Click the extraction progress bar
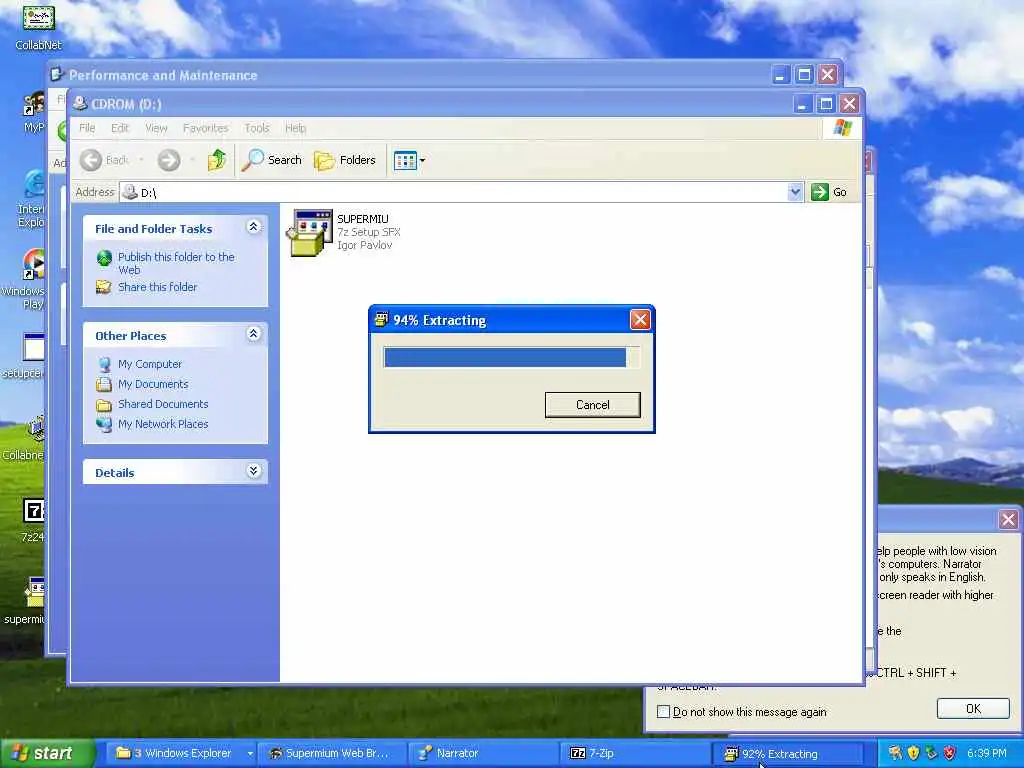The width and height of the screenshot is (1024, 768). click(511, 357)
